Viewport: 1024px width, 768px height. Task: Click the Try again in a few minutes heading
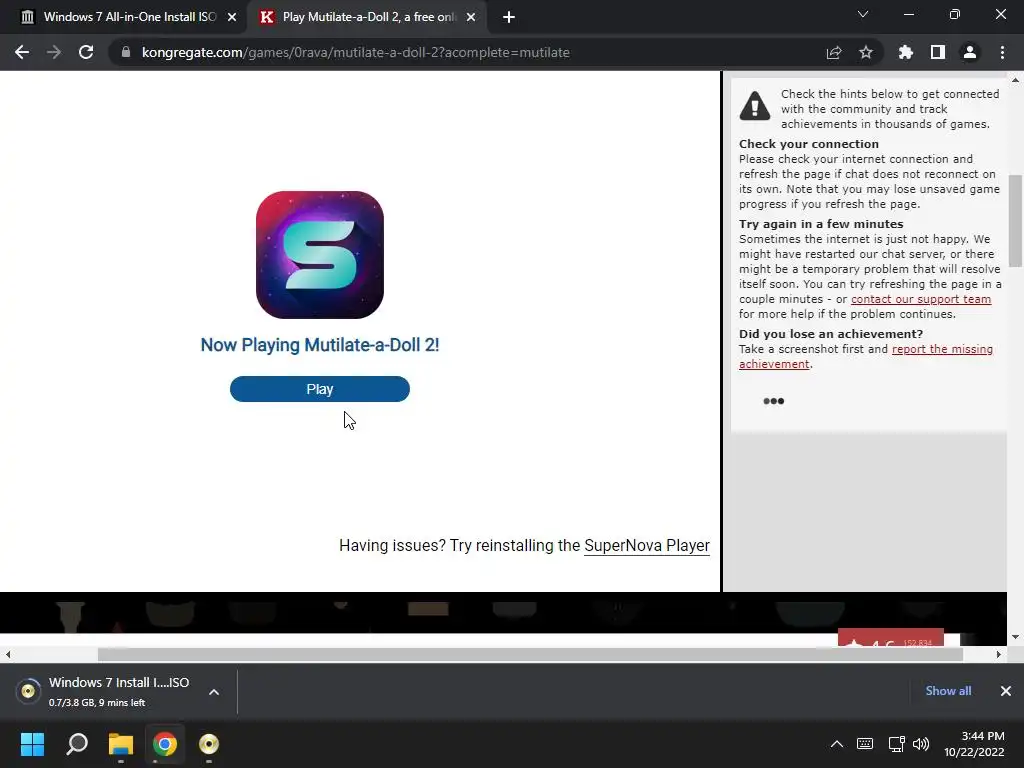click(821, 224)
